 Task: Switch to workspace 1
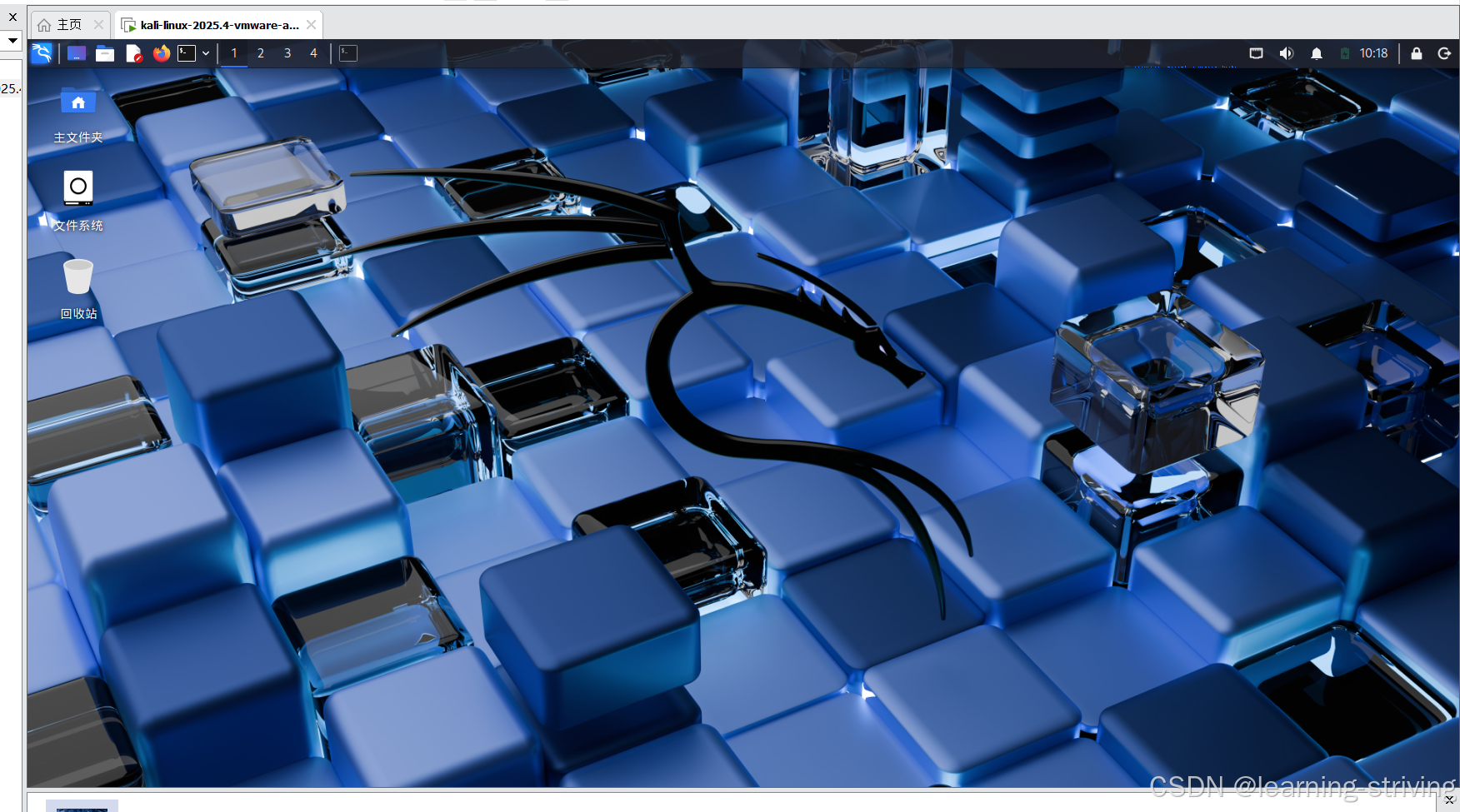pyautogui.click(x=234, y=53)
